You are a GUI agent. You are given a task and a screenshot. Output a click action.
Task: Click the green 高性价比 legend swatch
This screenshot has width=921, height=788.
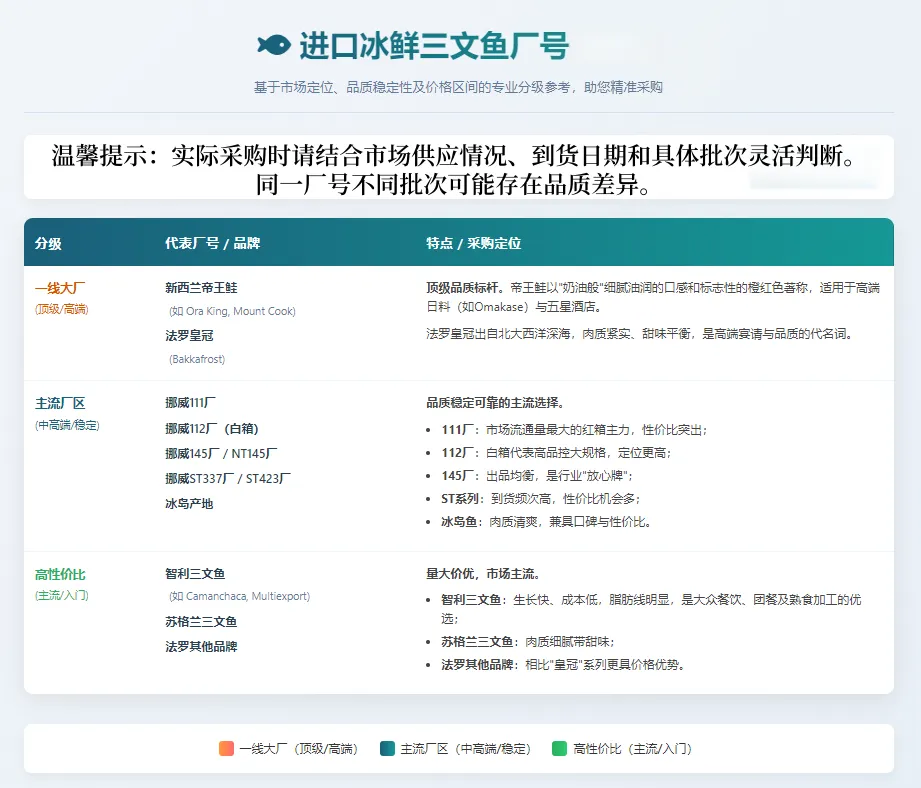pyautogui.click(x=560, y=749)
